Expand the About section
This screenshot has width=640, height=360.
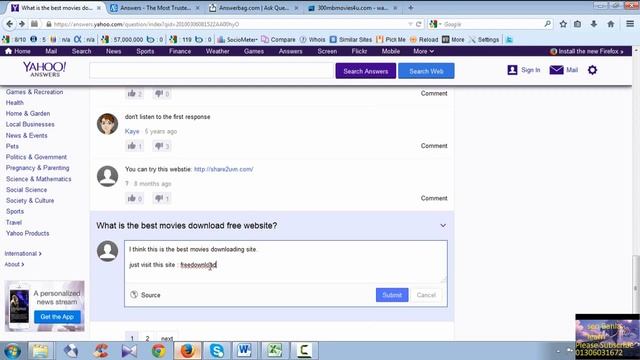(x=14, y=264)
